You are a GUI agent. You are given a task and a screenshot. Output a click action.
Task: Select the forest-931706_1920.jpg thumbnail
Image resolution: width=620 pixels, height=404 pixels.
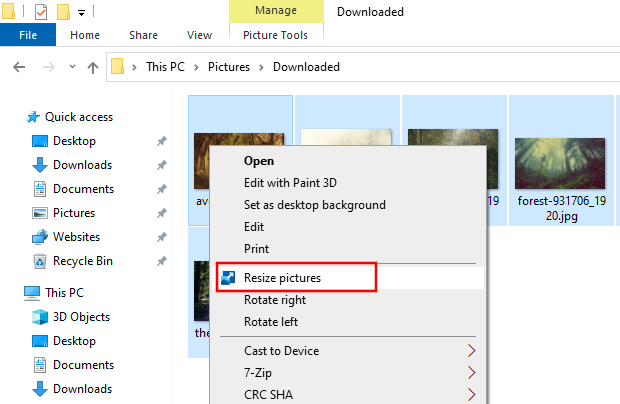(560, 163)
